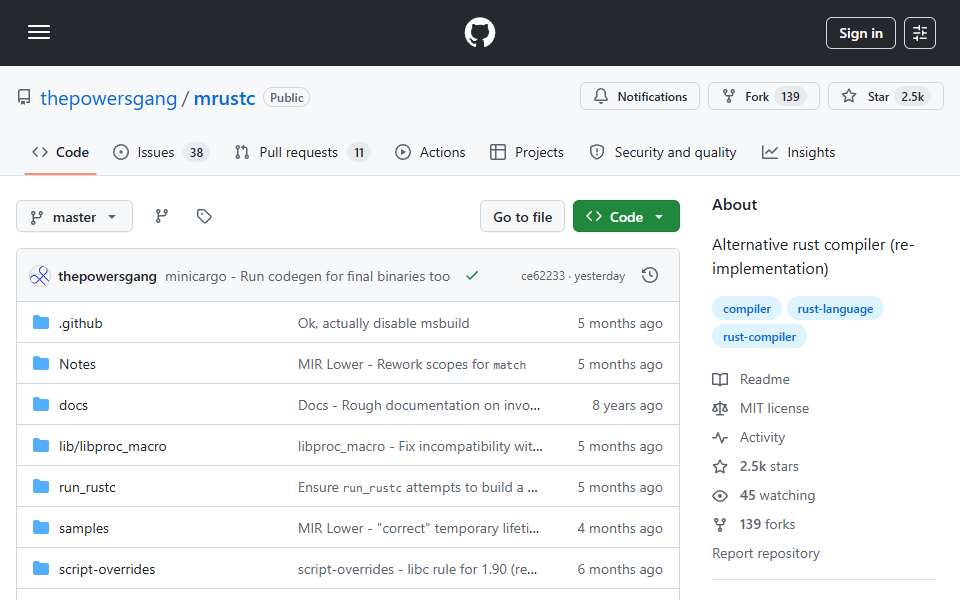This screenshot has width=960, height=600.
Task: Open the Notes folder
Action: (x=77, y=364)
